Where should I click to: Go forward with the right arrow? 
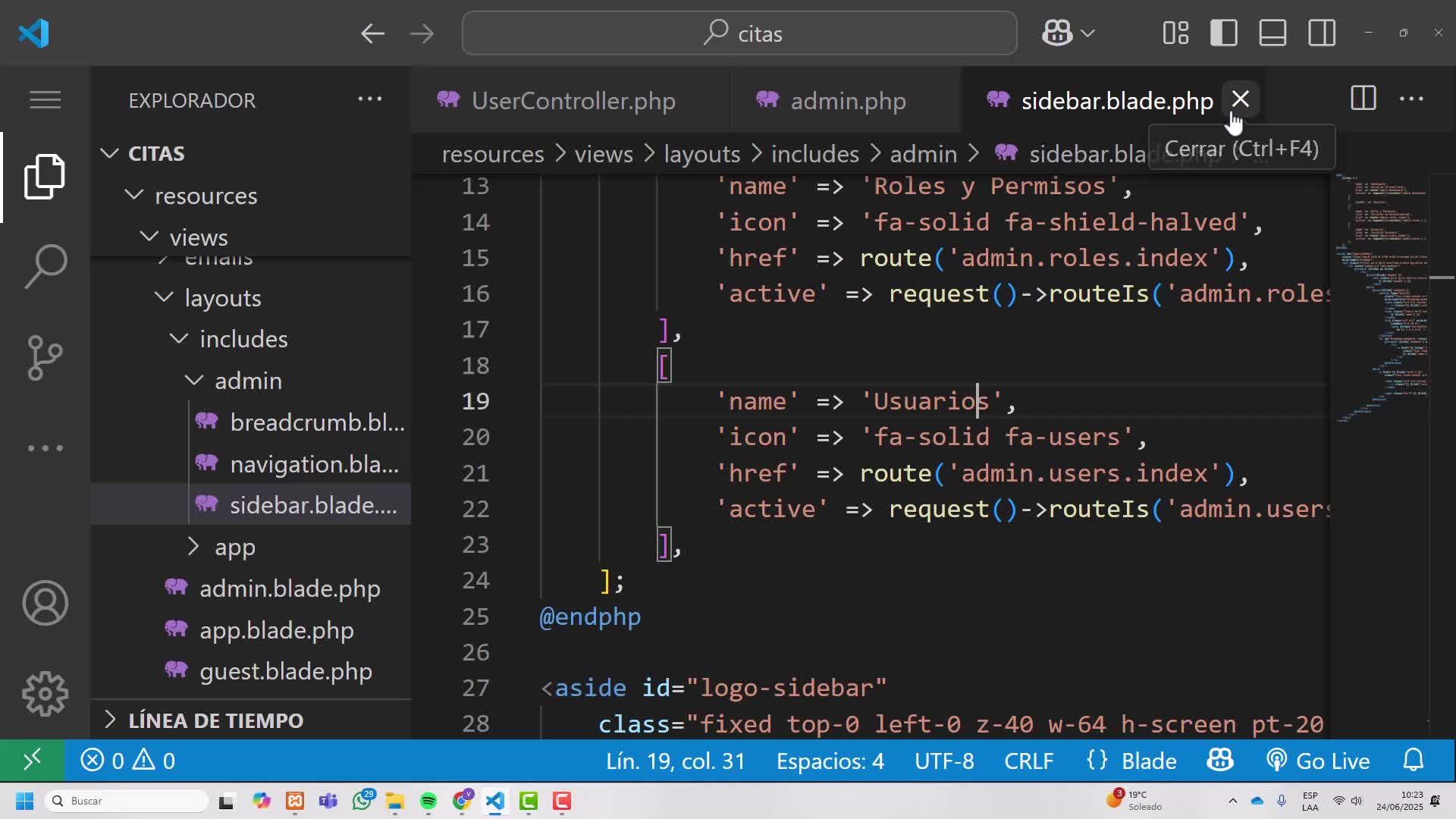422,33
